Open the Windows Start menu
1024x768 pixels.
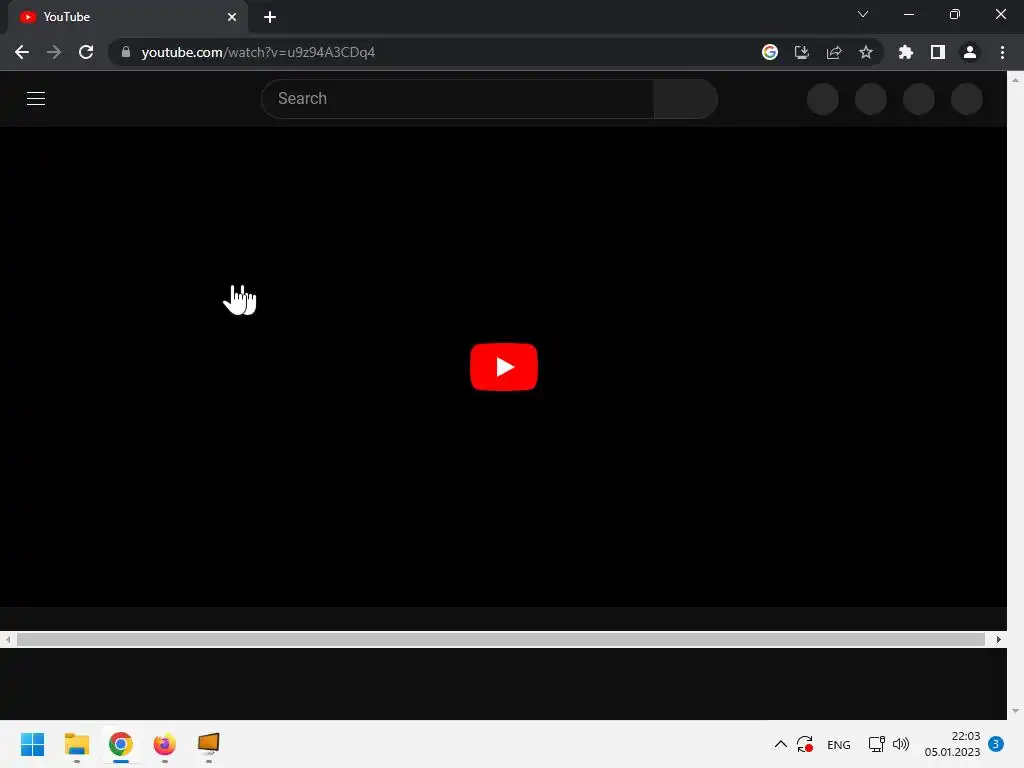[33, 744]
